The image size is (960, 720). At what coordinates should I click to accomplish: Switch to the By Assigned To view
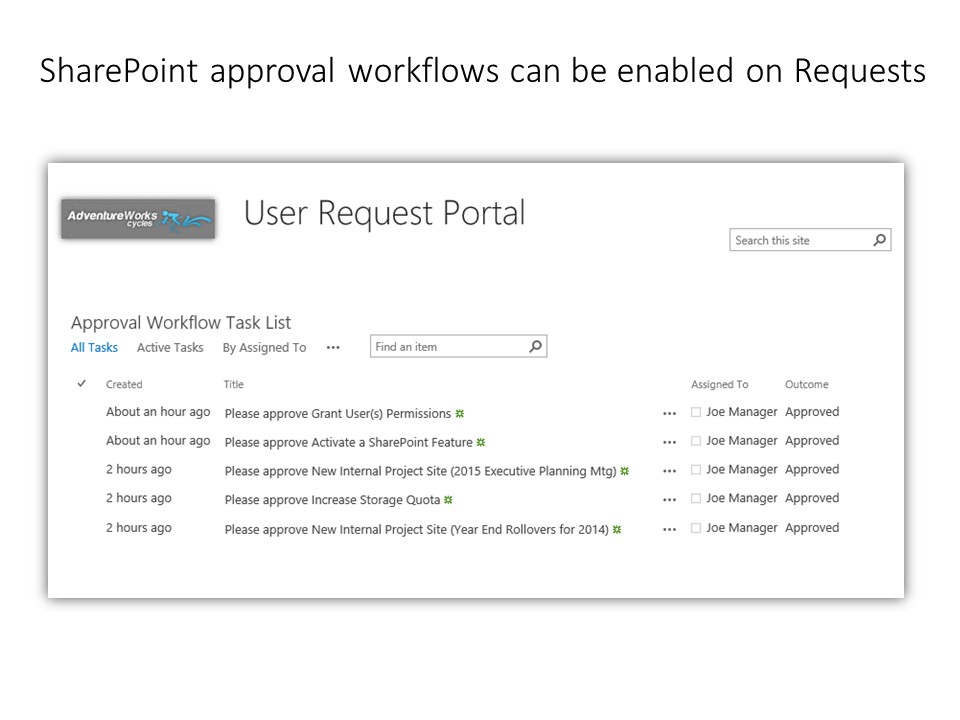264,347
